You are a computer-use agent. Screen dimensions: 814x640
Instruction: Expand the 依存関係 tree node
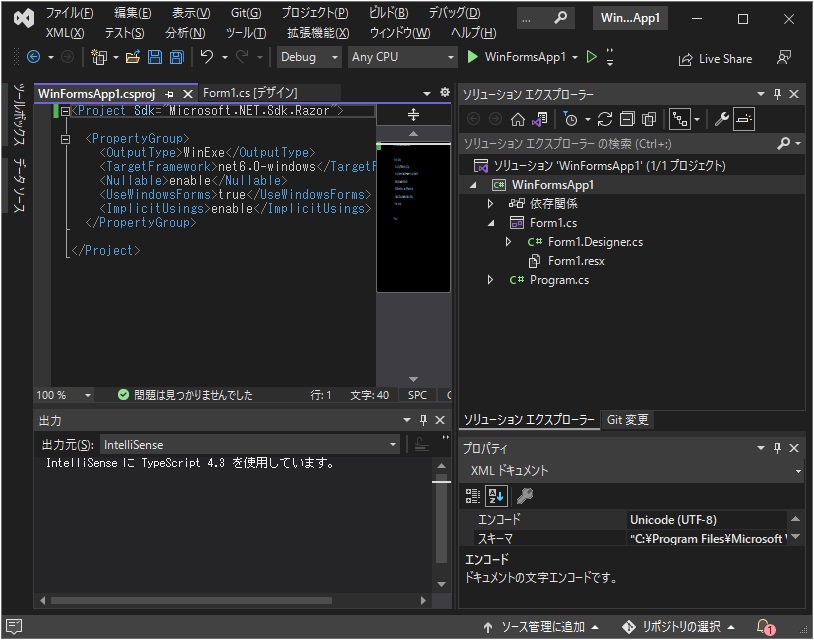pos(490,203)
